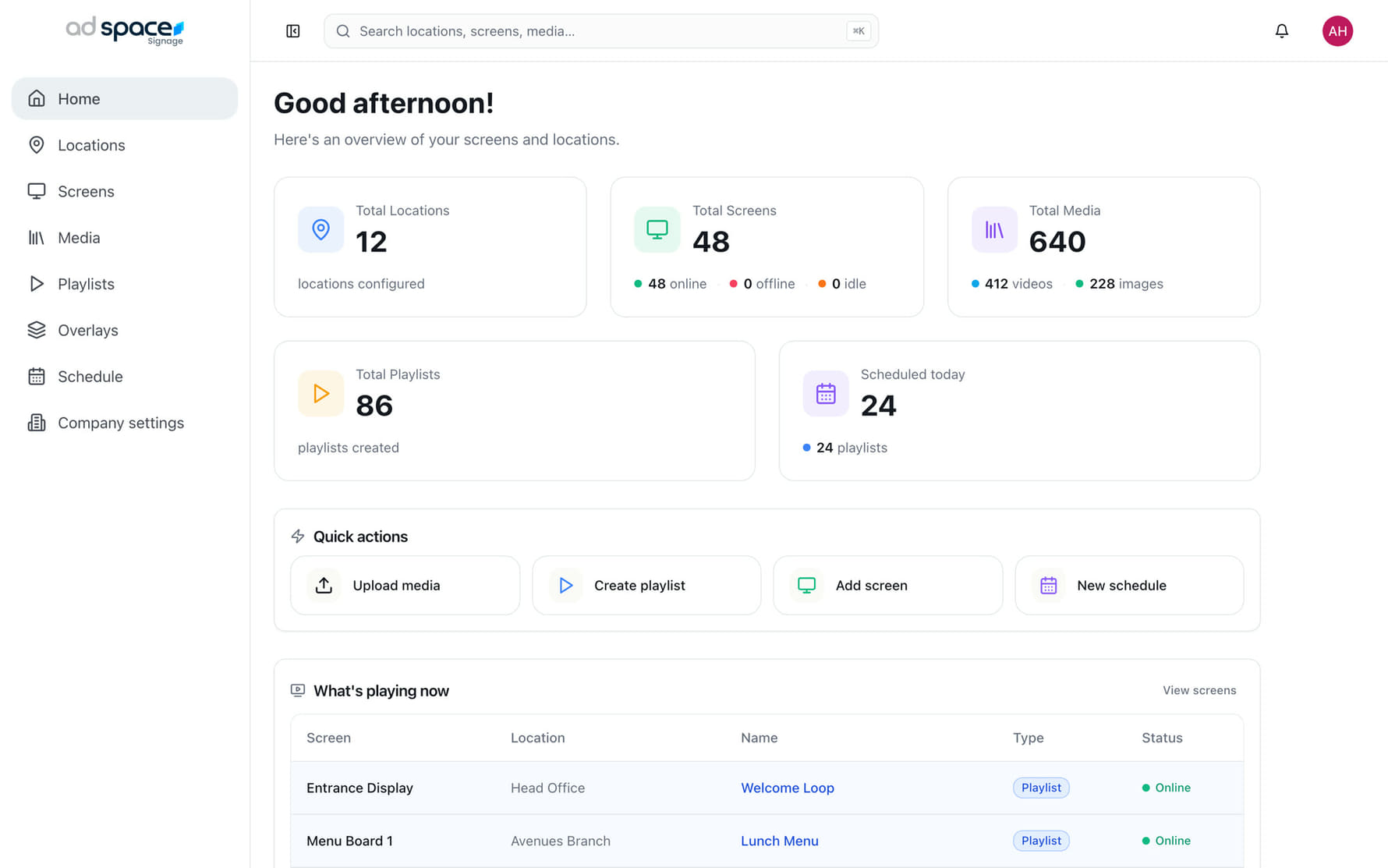The image size is (1388, 868).
Task: Open the AH user avatar menu
Action: 1337,31
